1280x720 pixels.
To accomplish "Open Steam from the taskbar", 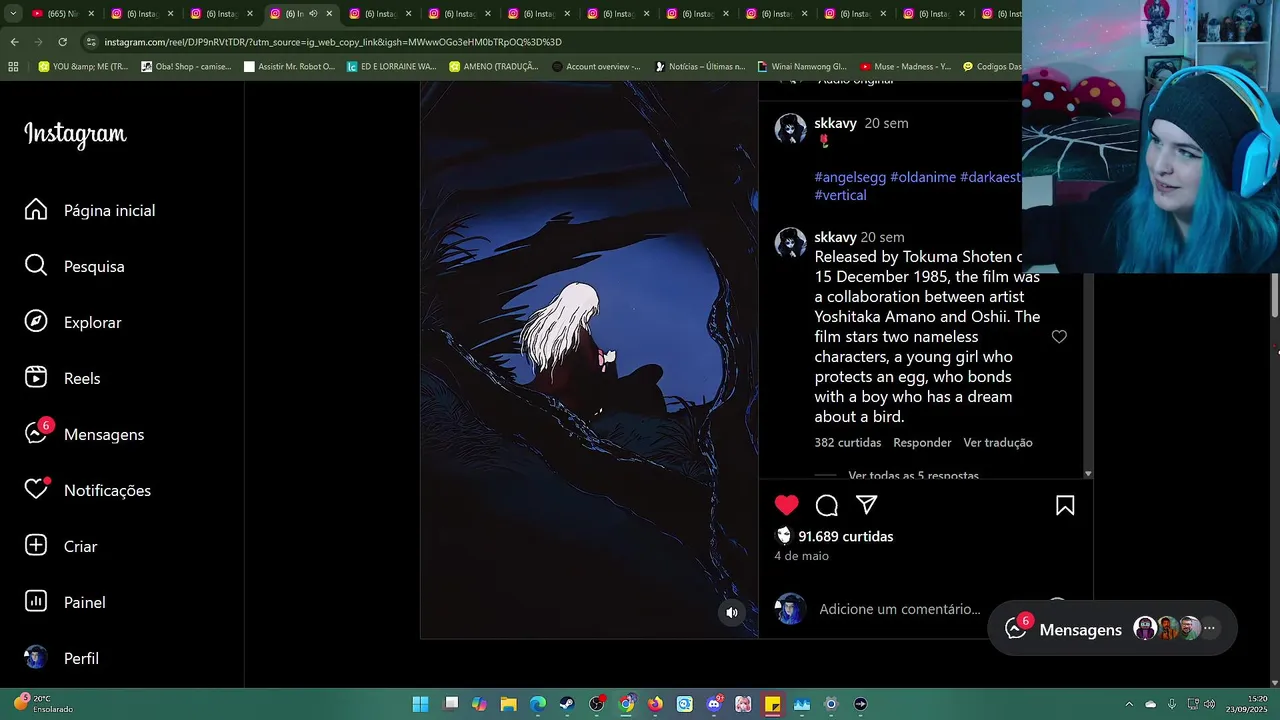I will [567, 704].
